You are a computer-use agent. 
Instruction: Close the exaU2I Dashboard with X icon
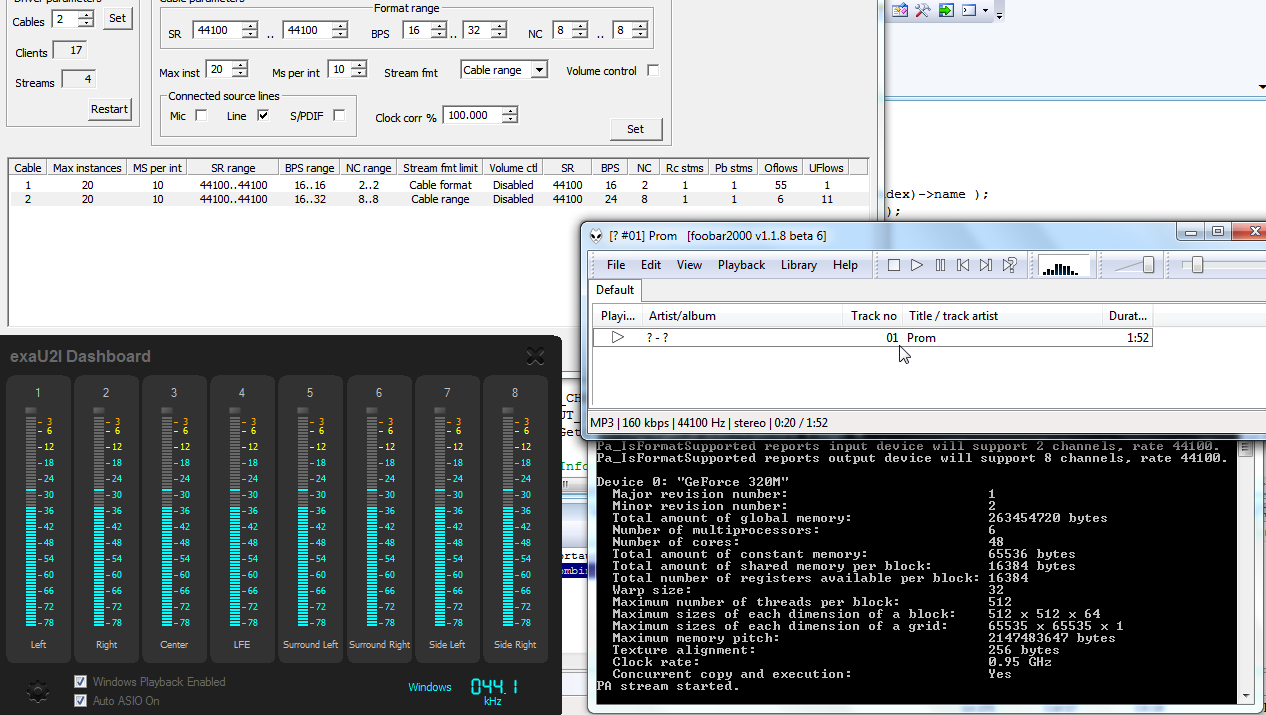coord(535,356)
